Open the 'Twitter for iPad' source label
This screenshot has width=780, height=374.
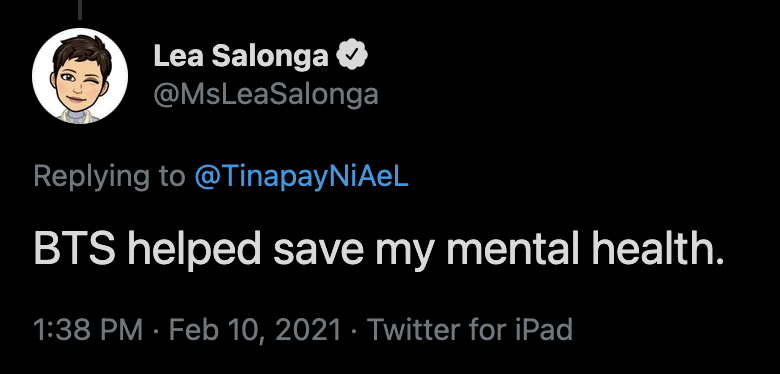pyautogui.click(x=470, y=329)
